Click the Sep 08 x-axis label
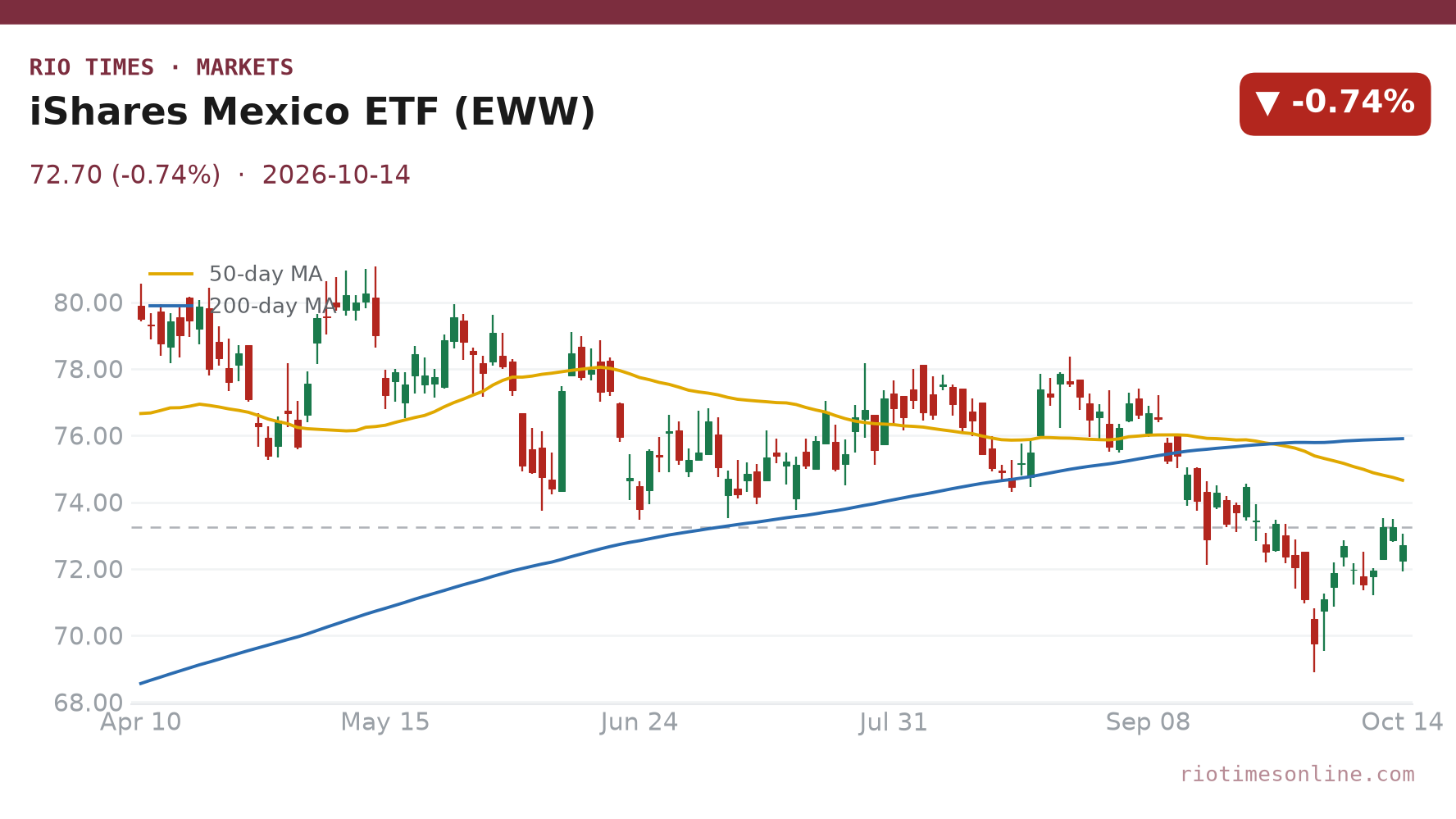 click(x=1148, y=722)
